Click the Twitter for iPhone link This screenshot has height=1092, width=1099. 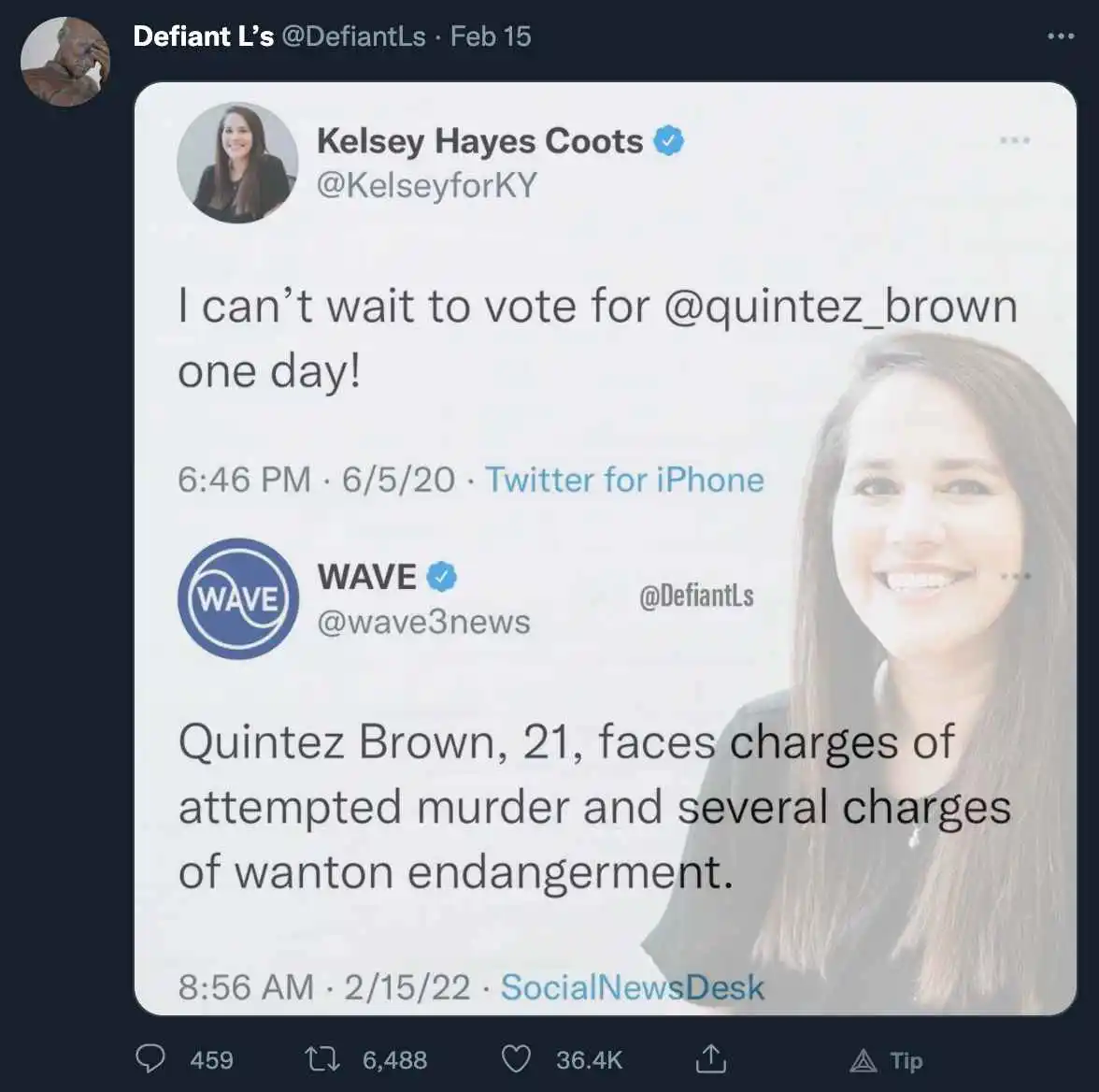[624, 480]
